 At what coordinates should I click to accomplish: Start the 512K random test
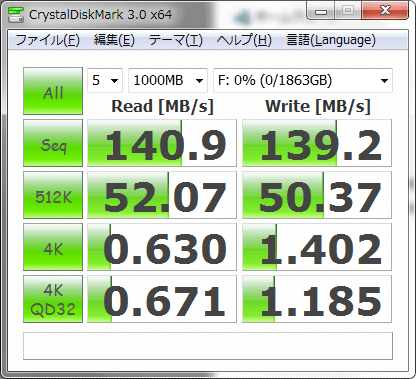[x=53, y=195]
